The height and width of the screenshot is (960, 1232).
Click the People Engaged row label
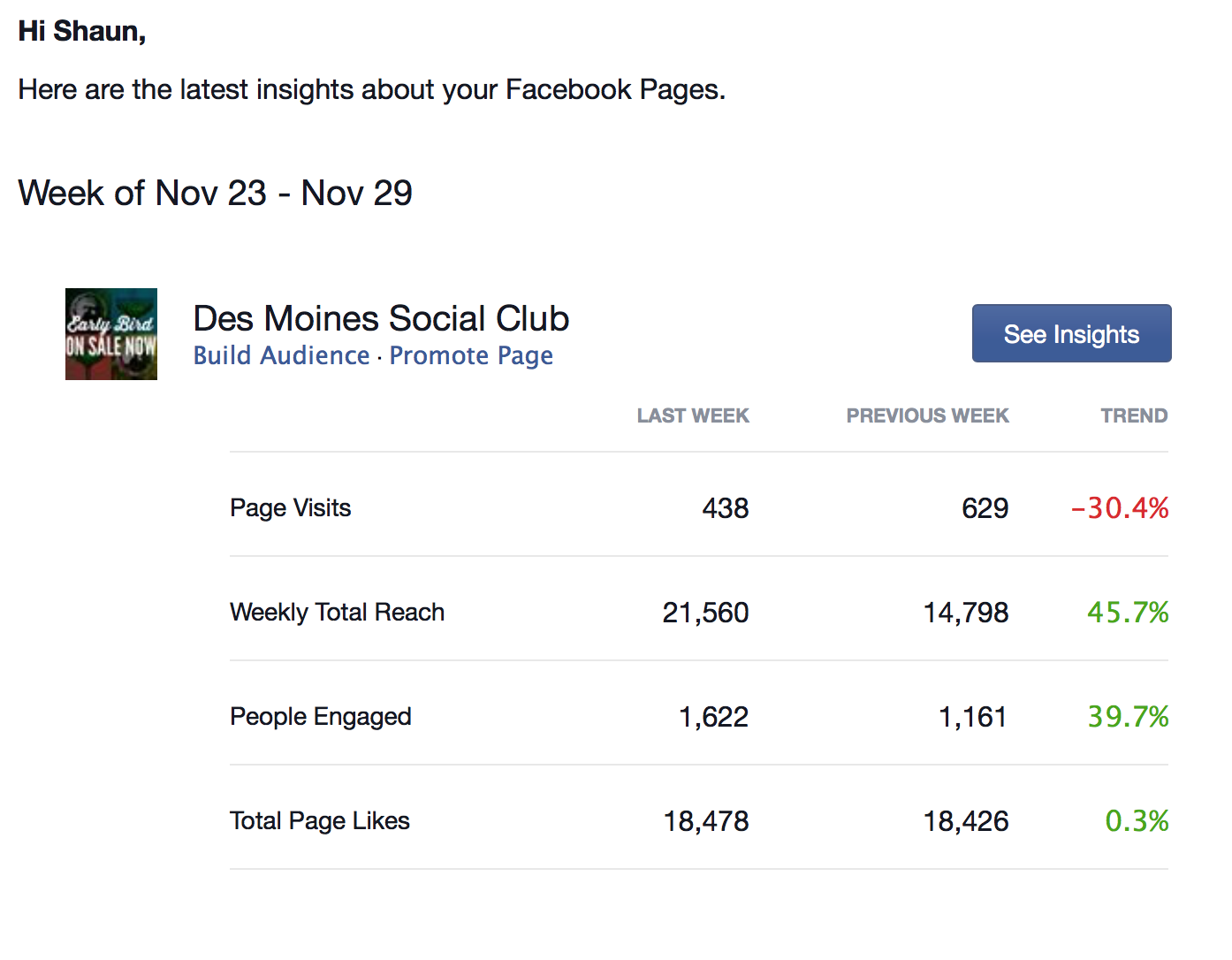pos(321,717)
